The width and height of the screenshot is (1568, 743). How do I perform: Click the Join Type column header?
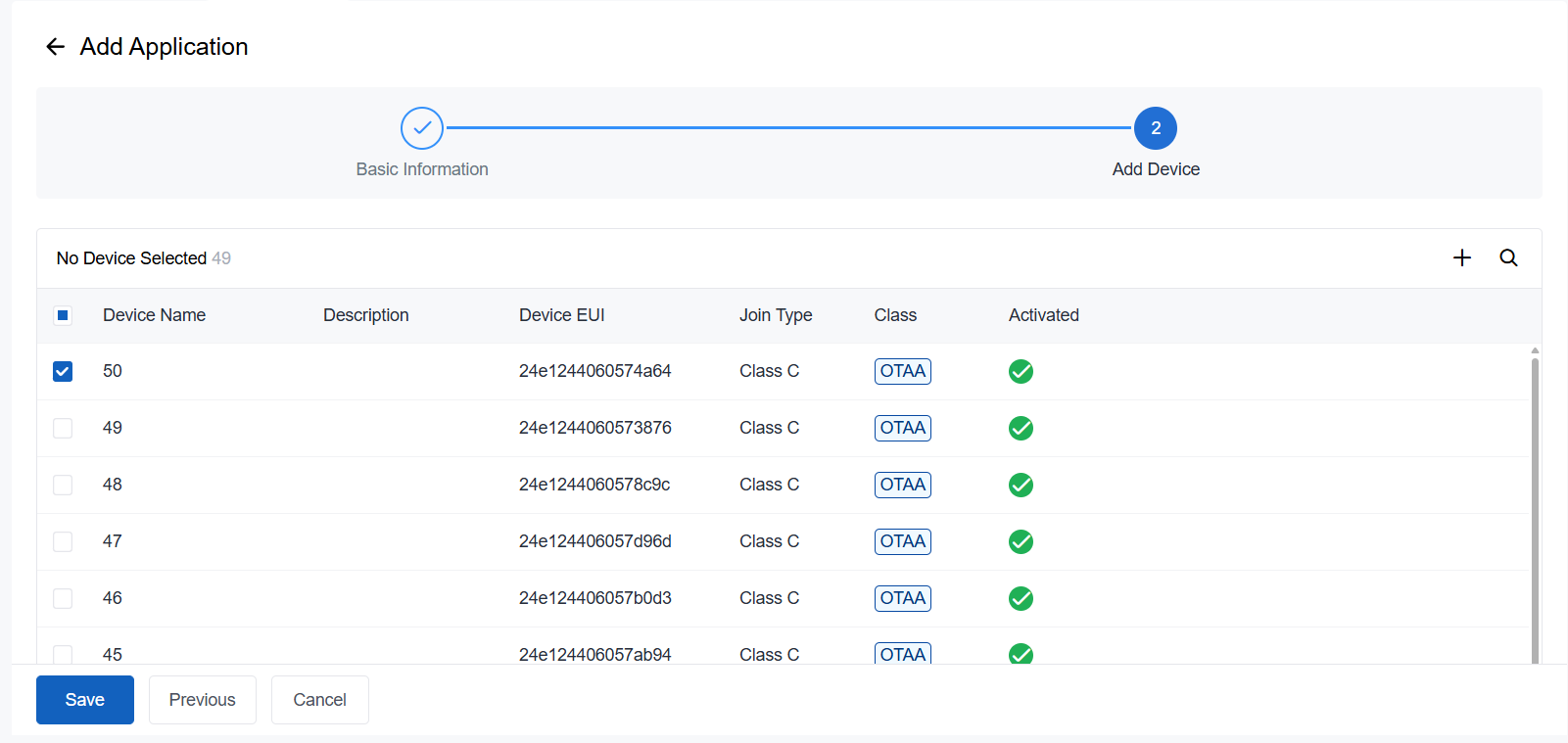776,315
